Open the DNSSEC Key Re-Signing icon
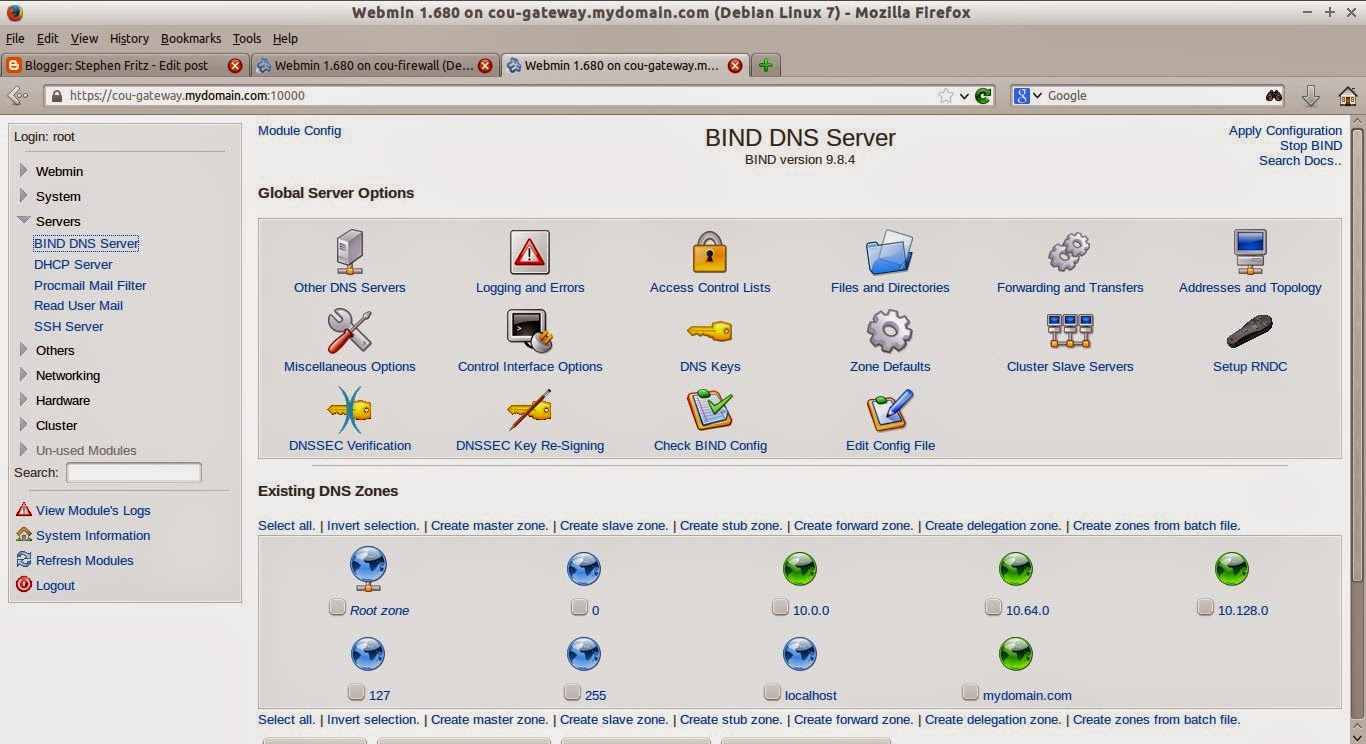 530,410
